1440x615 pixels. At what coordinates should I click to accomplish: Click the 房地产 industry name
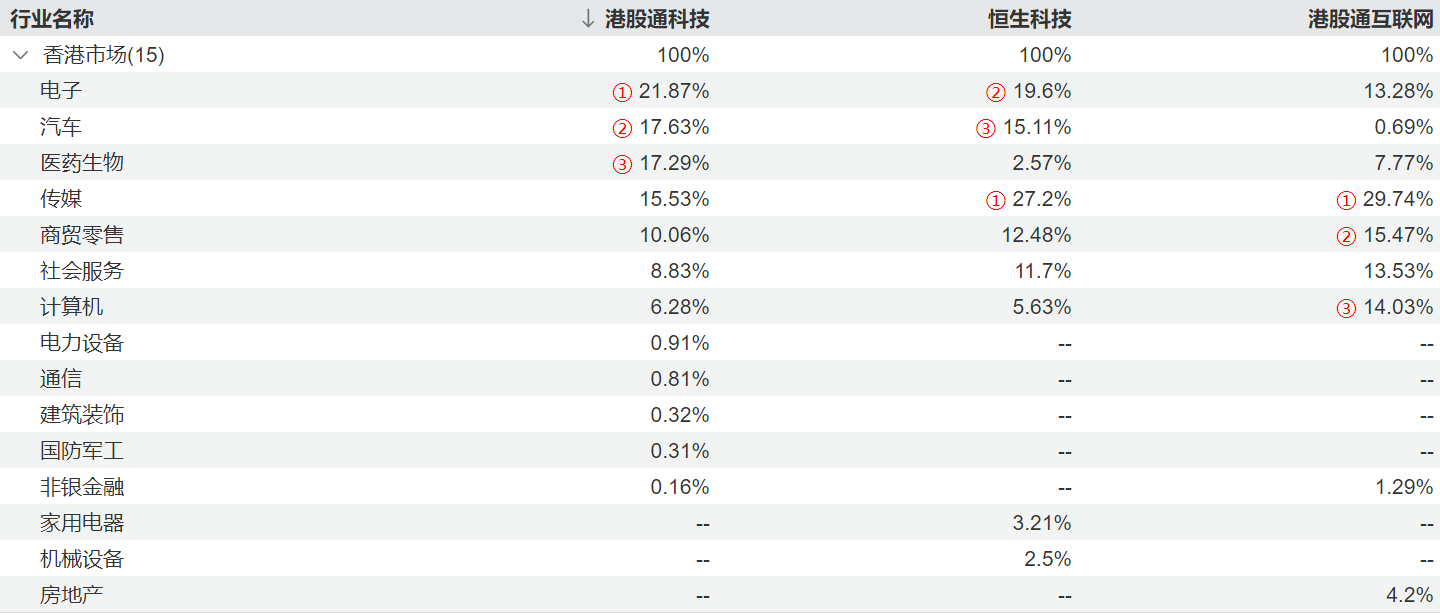click(71, 595)
